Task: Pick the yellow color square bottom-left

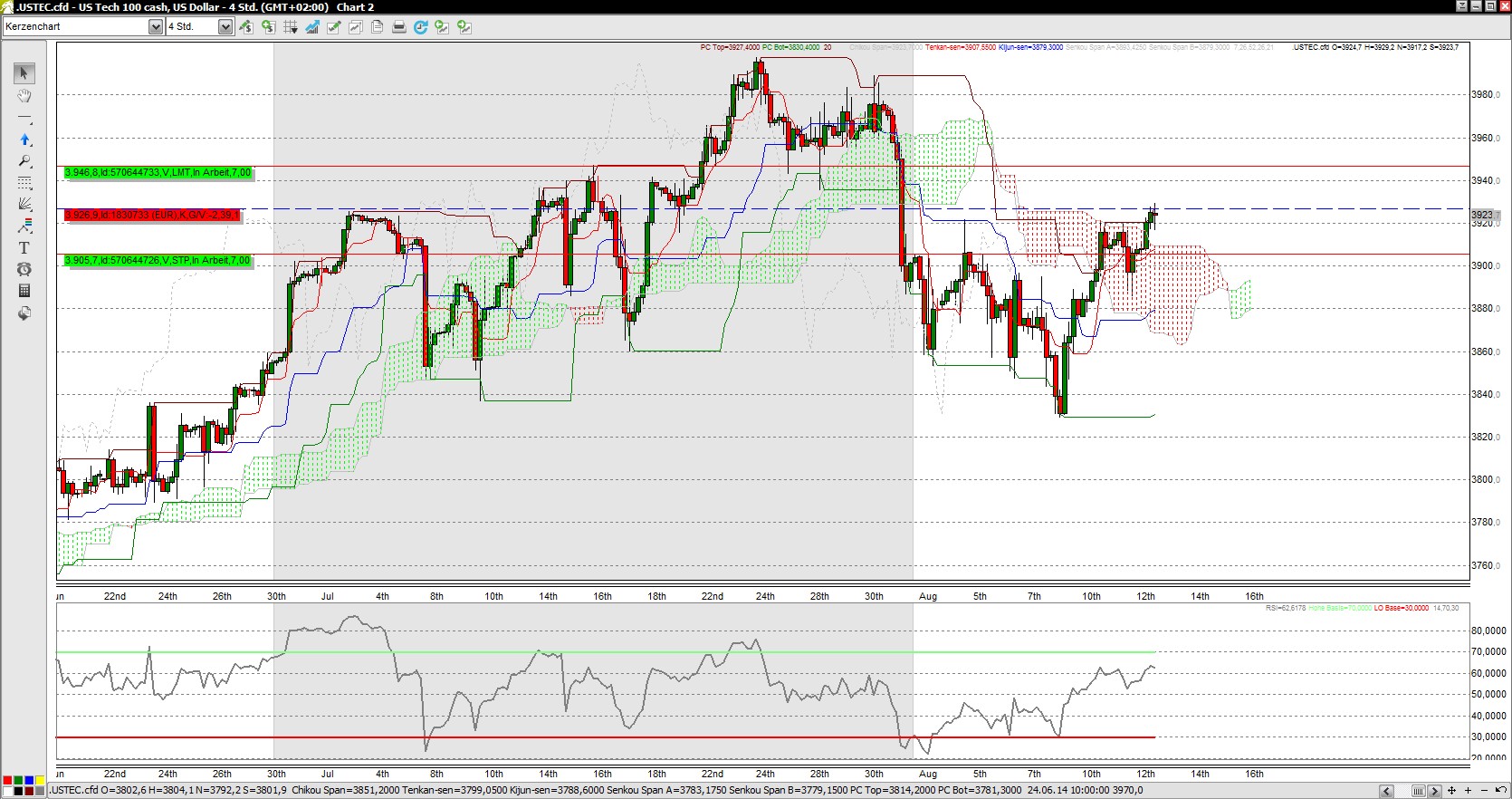Action: (x=40, y=781)
